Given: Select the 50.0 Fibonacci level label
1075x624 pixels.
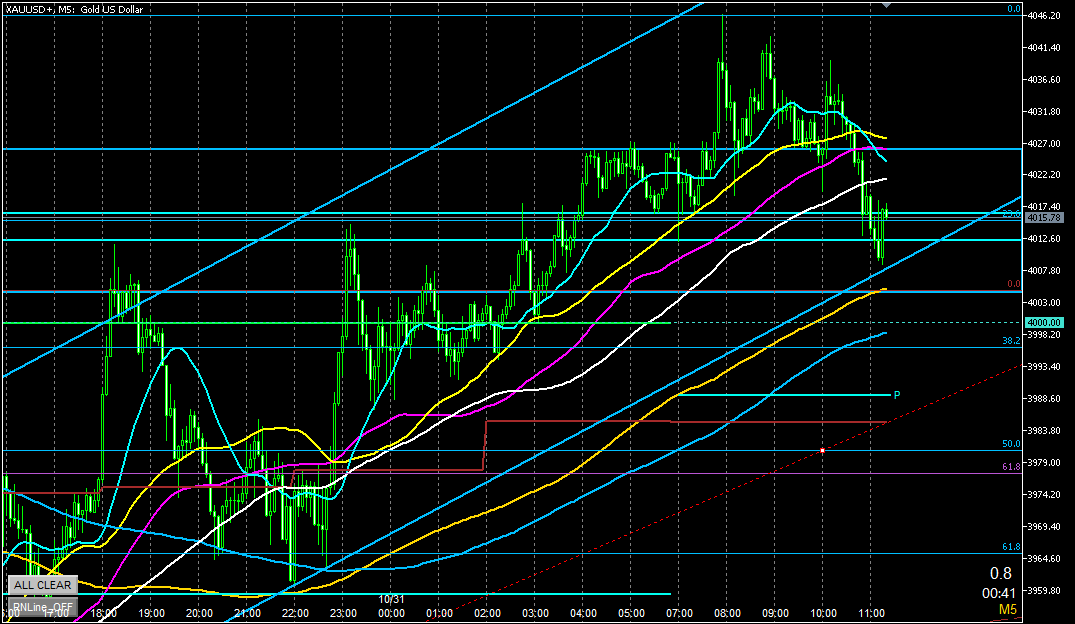Looking at the screenshot, I should [x=1011, y=444].
